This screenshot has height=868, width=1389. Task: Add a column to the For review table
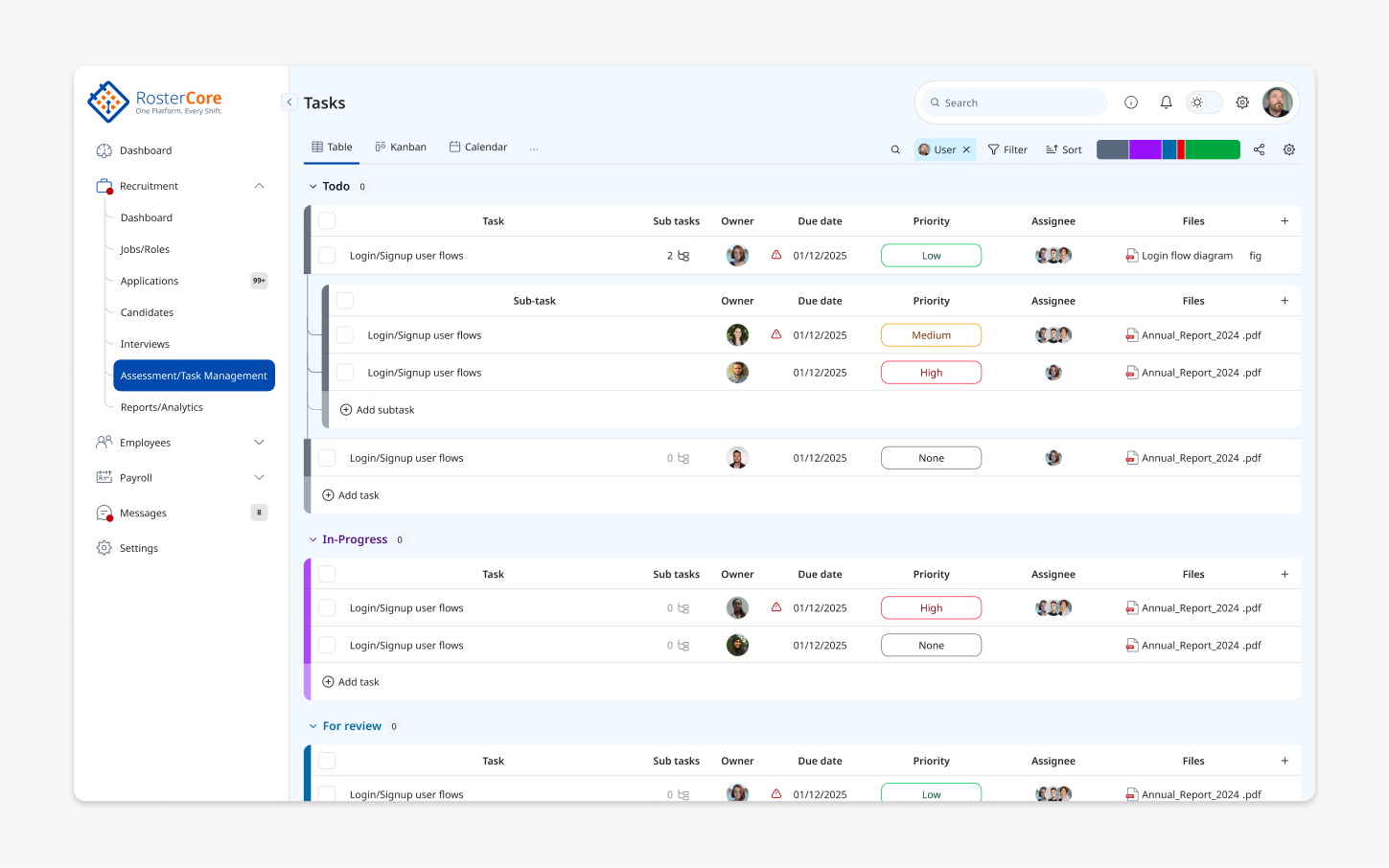pos(1285,761)
